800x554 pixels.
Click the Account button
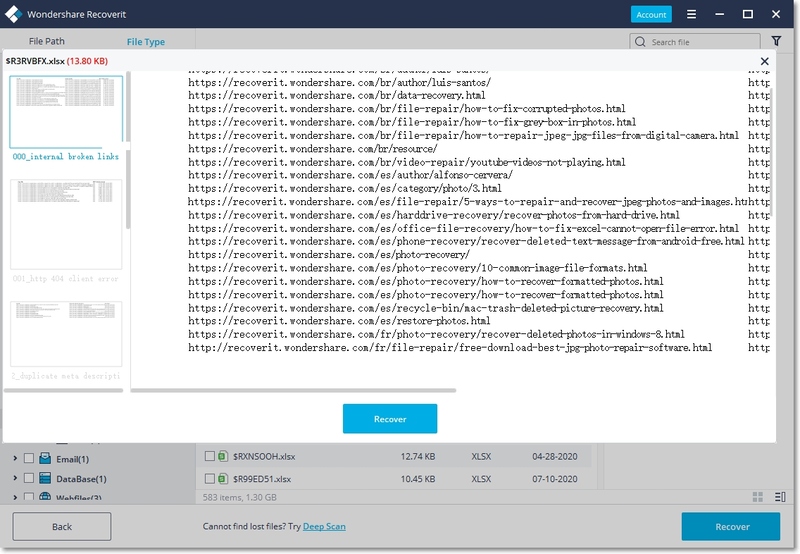click(x=651, y=14)
